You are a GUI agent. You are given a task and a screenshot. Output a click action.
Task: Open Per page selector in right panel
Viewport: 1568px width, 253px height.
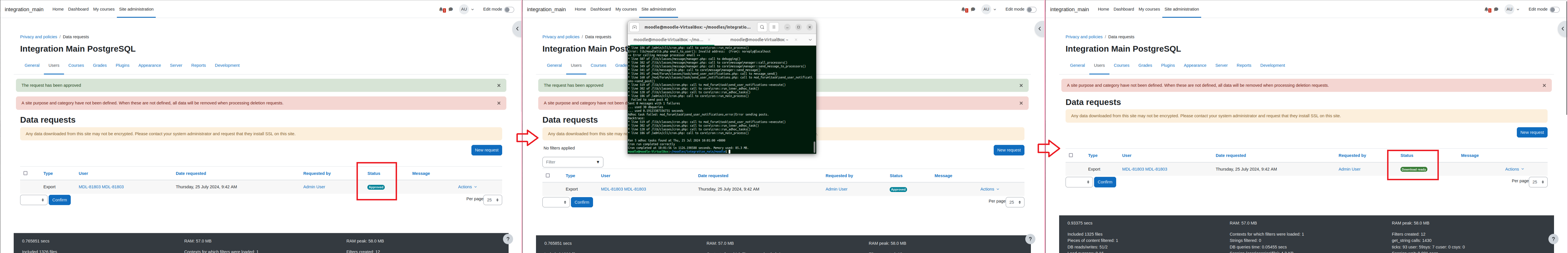pyautogui.click(x=1538, y=182)
